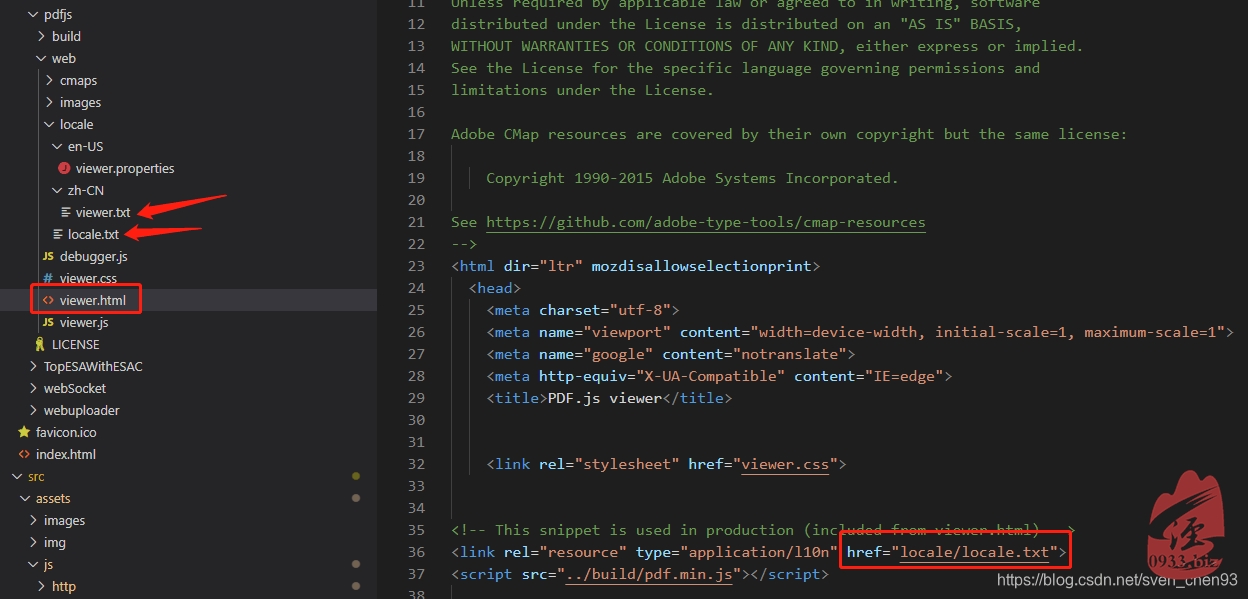Click the notranslate meta line
The image size is (1248, 599).
(x=671, y=354)
